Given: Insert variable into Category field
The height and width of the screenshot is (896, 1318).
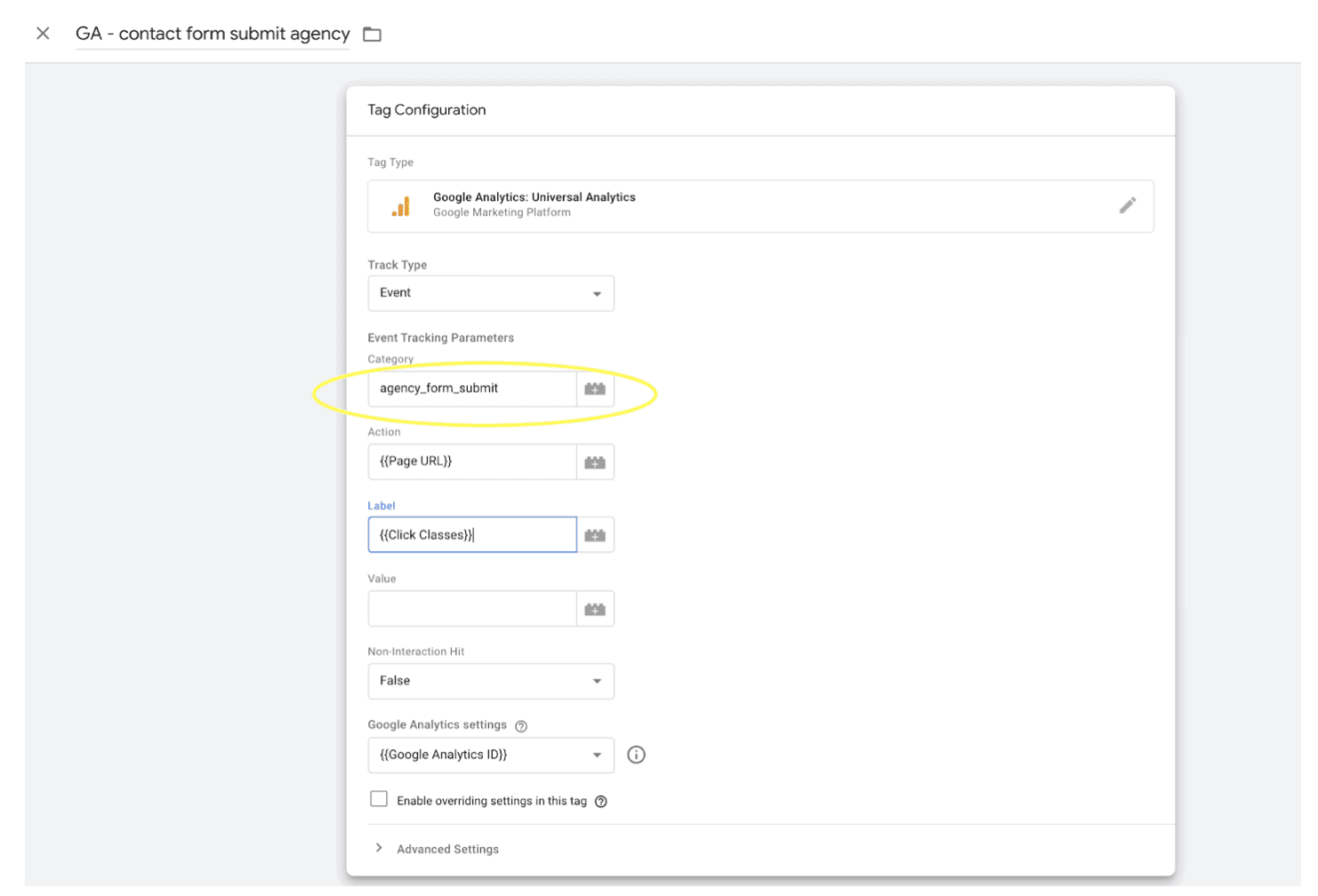Looking at the screenshot, I should [x=595, y=388].
